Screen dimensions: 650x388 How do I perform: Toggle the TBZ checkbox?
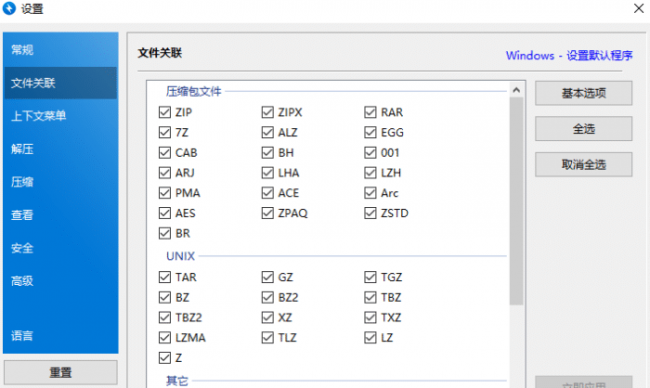point(370,297)
